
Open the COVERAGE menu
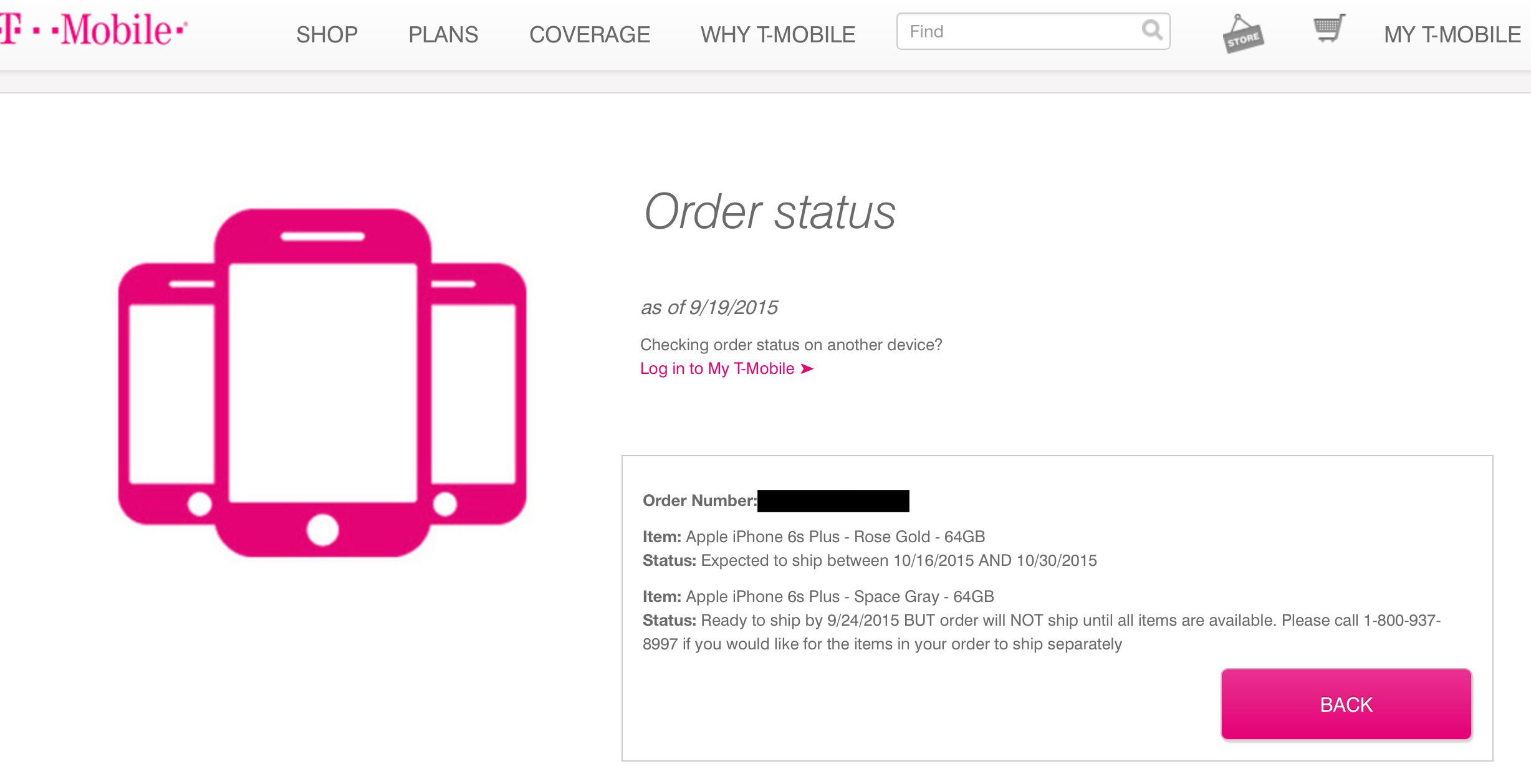[590, 34]
